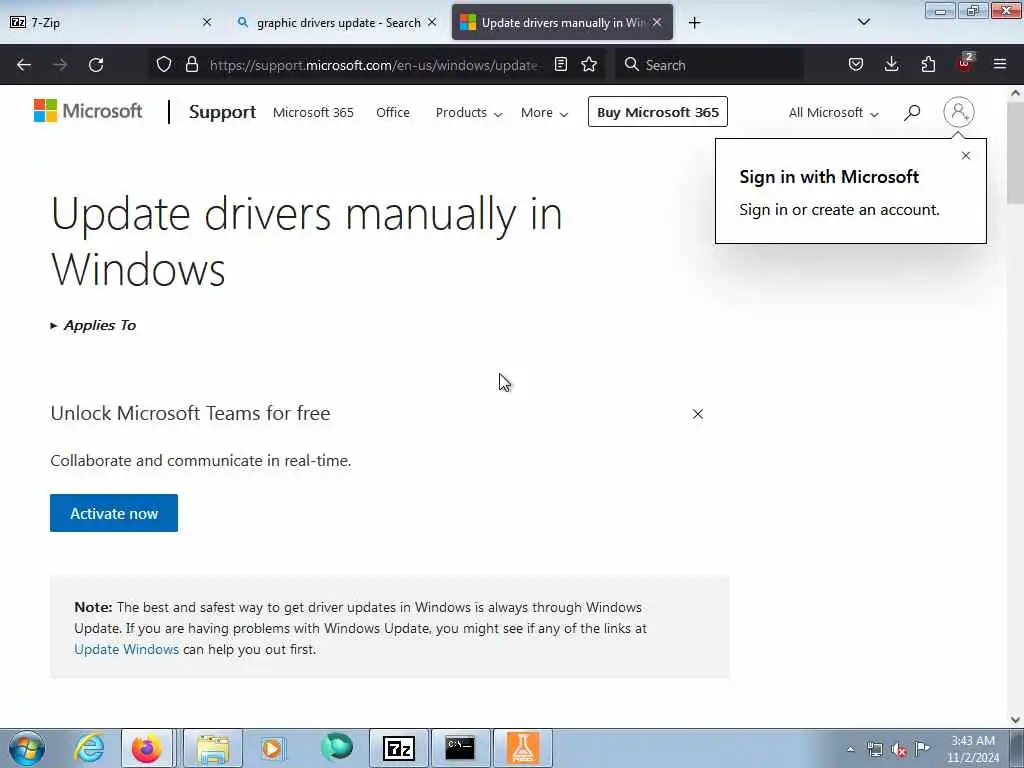The image size is (1024, 768).
Task: Expand the All Microsoft dropdown
Action: 833,112
